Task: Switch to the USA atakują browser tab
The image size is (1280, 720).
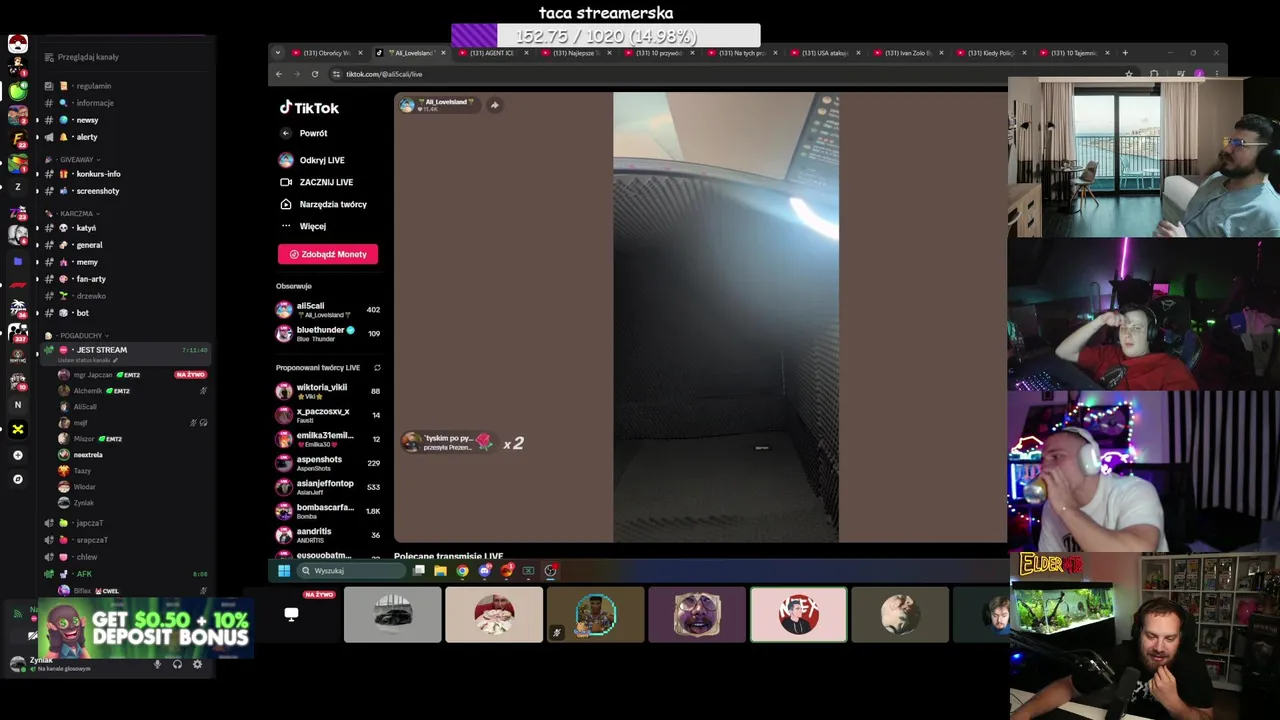Action: [x=824, y=53]
